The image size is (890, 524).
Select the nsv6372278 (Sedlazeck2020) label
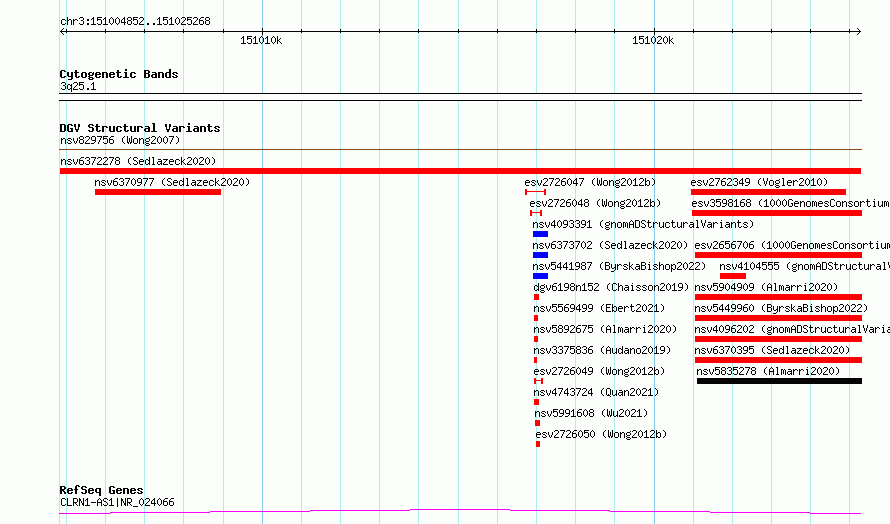point(138,161)
